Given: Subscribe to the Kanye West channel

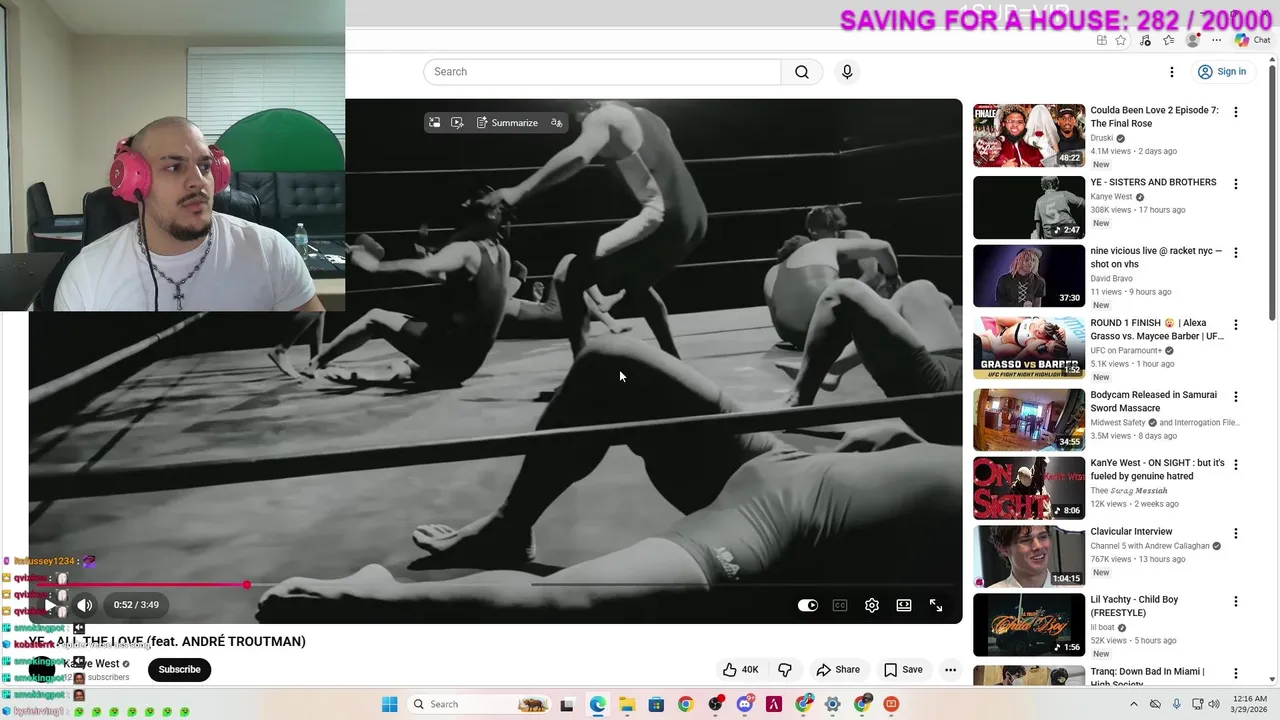Looking at the screenshot, I should pos(179,669).
